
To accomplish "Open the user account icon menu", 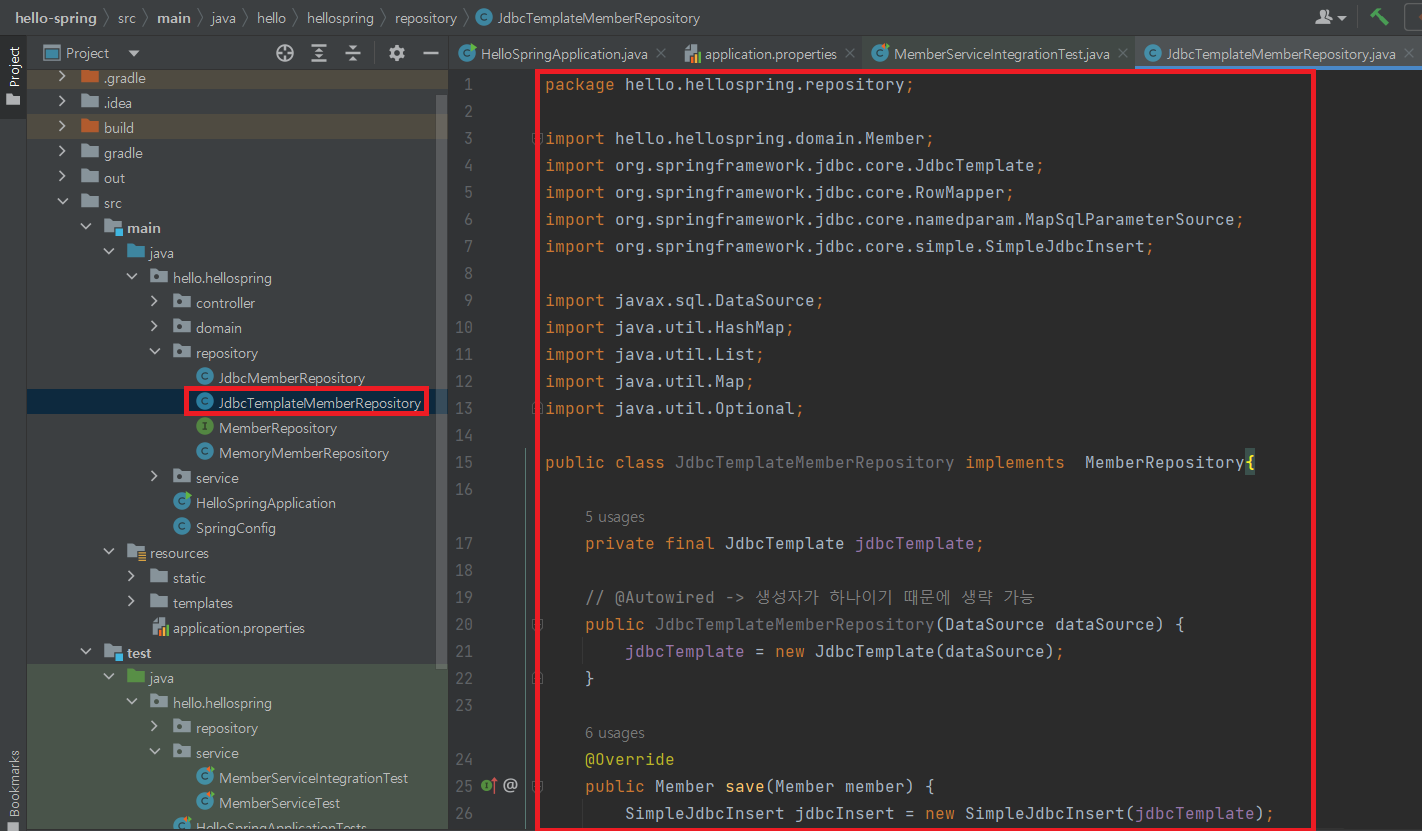I will tap(1331, 17).
